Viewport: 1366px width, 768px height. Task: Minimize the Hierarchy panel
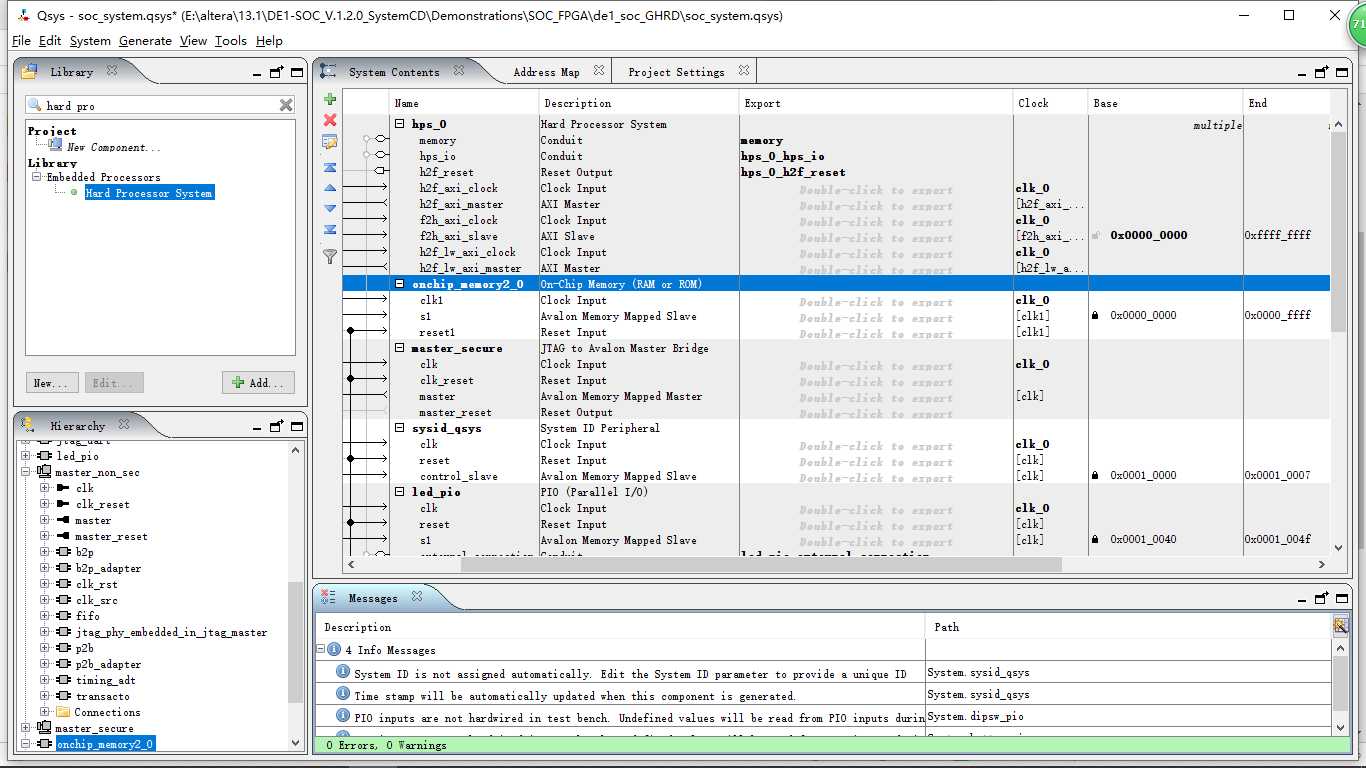tap(257, 427)
